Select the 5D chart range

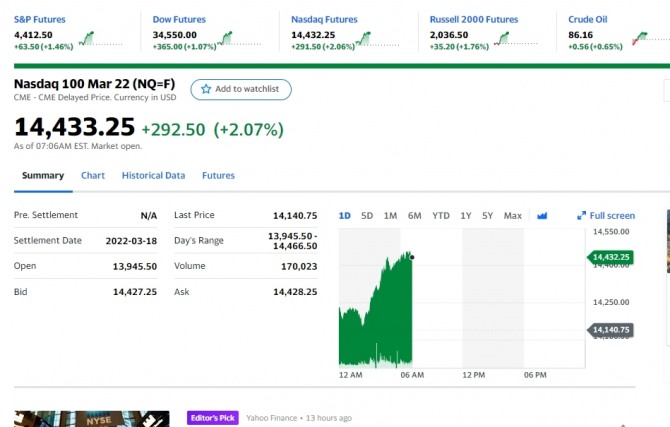point(367,215)
